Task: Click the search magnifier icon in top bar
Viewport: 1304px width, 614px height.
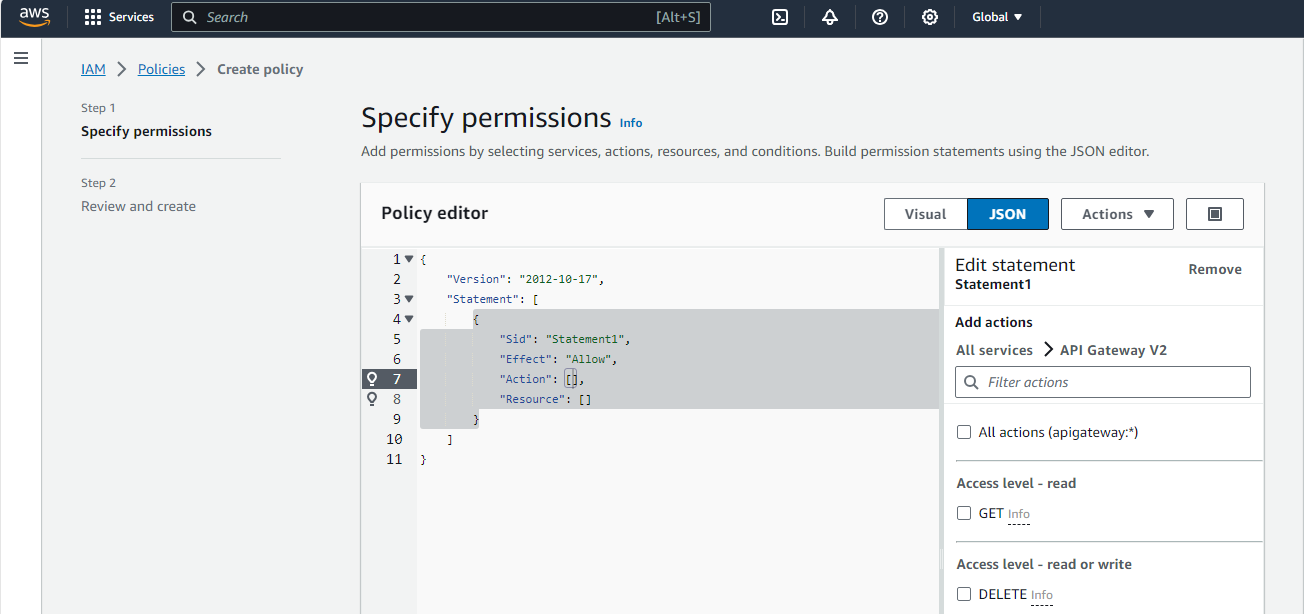Action: pyautogui.click(x=190, y=17)
